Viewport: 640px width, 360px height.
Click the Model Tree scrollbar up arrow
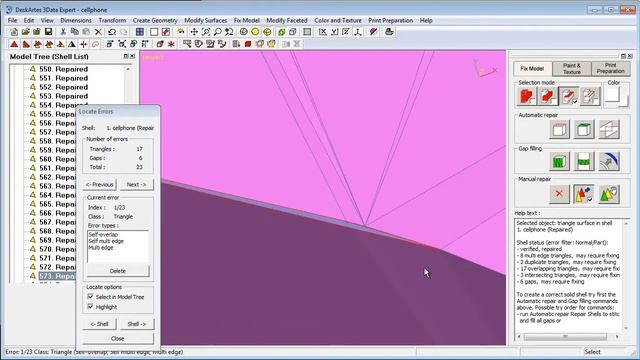128,69
